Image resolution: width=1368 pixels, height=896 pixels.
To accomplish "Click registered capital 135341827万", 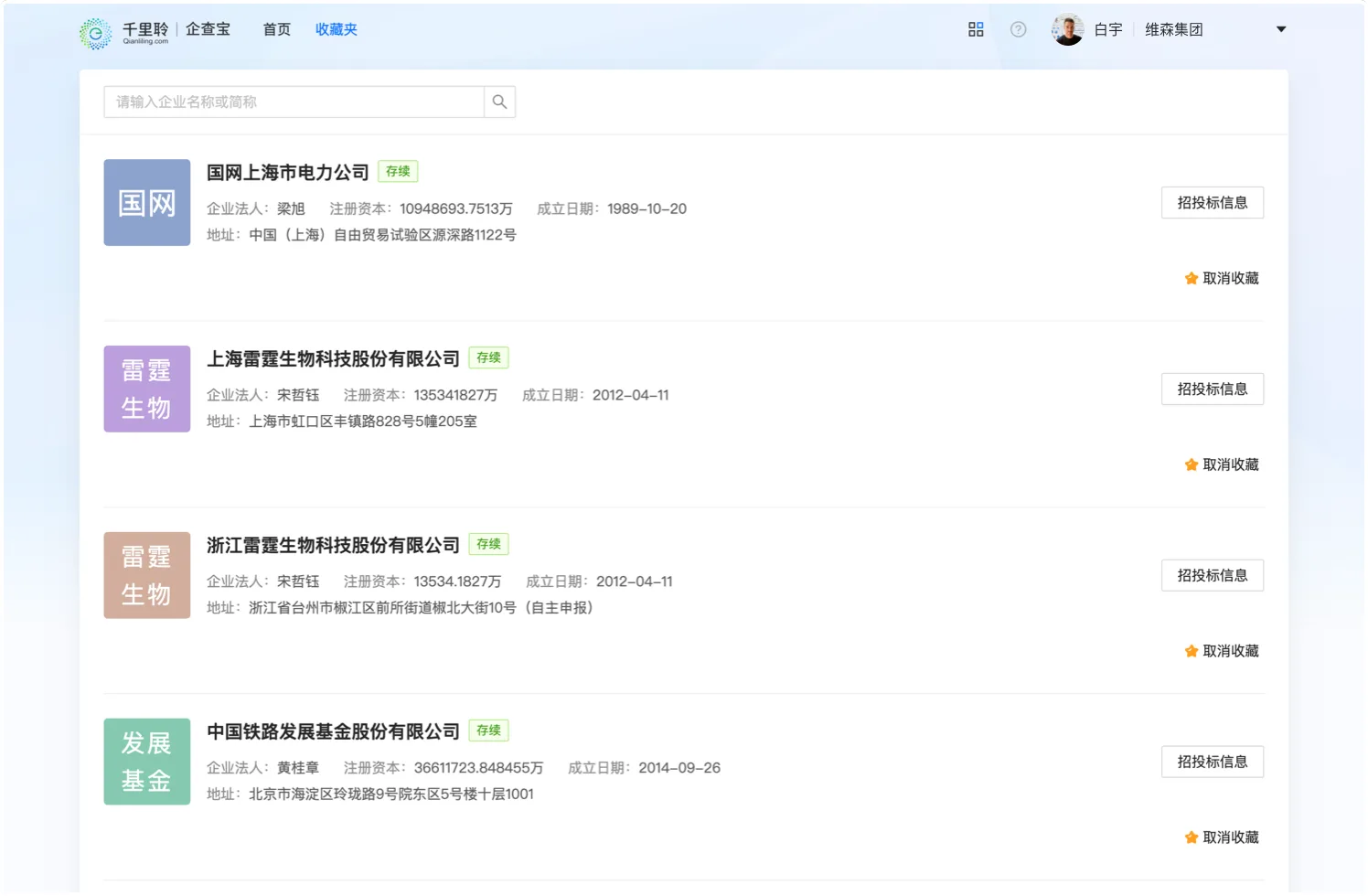I will [456, 396].
